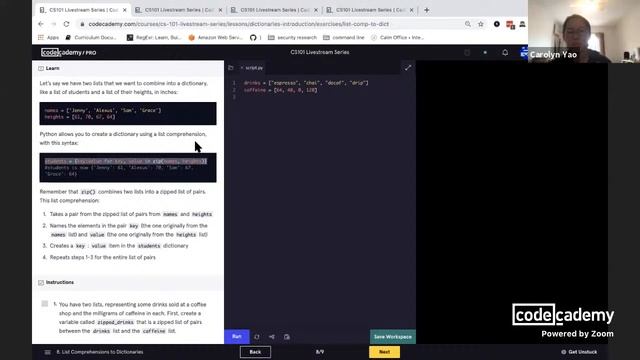The width and height of the screenshot is (640, 360).
Task: Switch to the third CS101 Livestream tab
Action: point(274,10)
